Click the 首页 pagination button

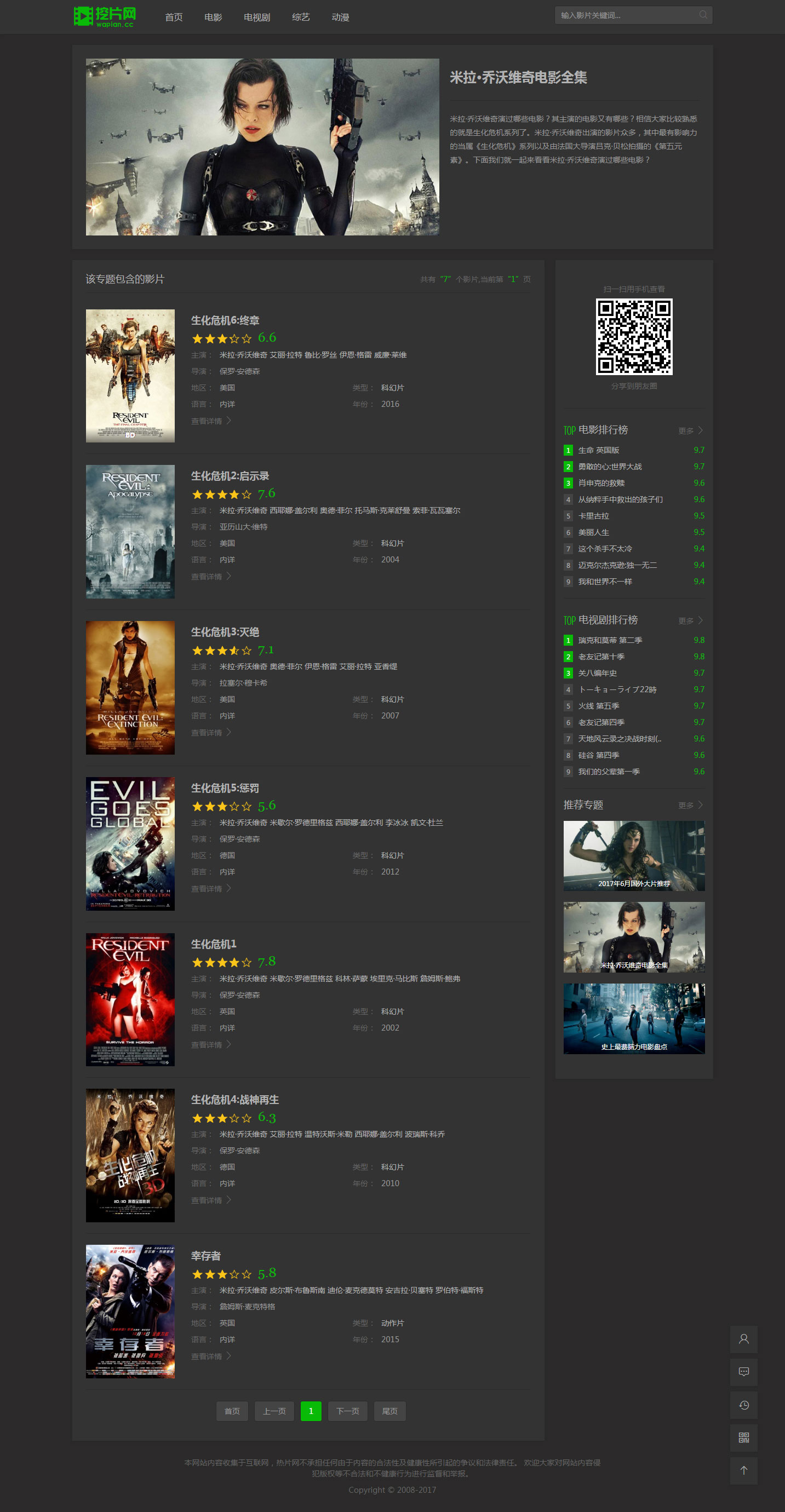click(x=232, y=1411)
